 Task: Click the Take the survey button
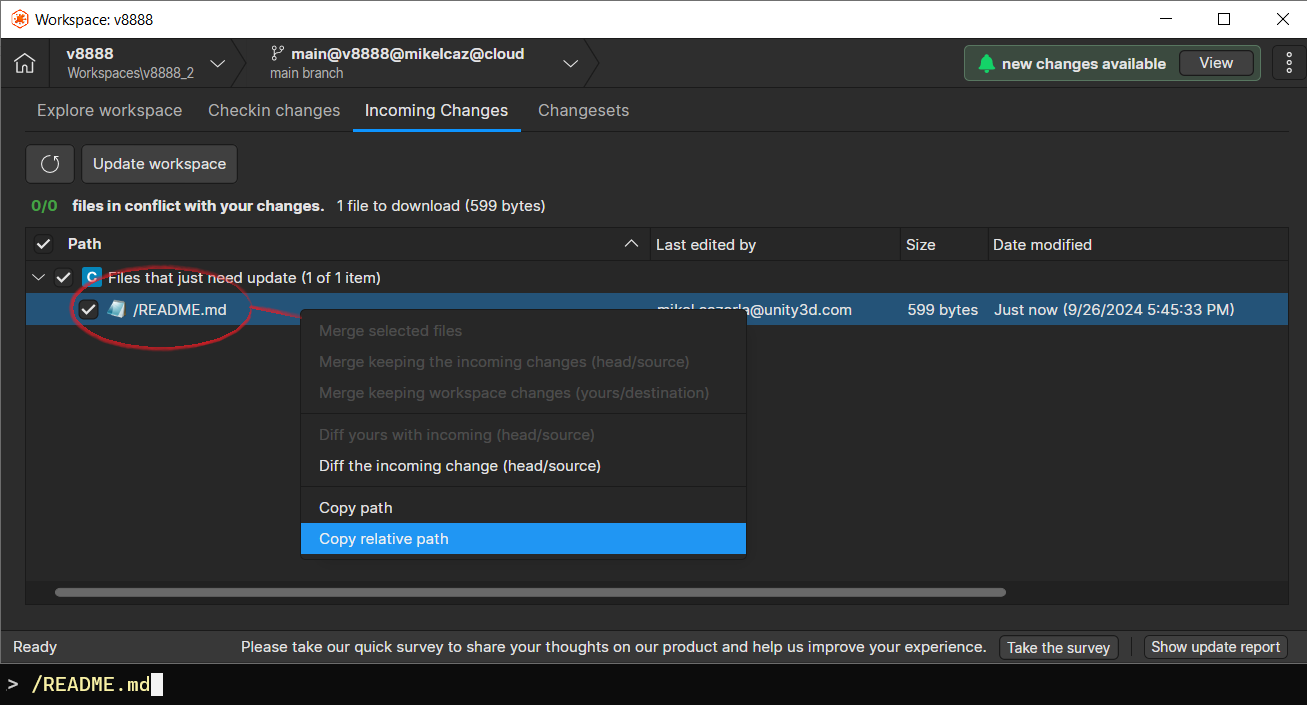click(1058, 647)
